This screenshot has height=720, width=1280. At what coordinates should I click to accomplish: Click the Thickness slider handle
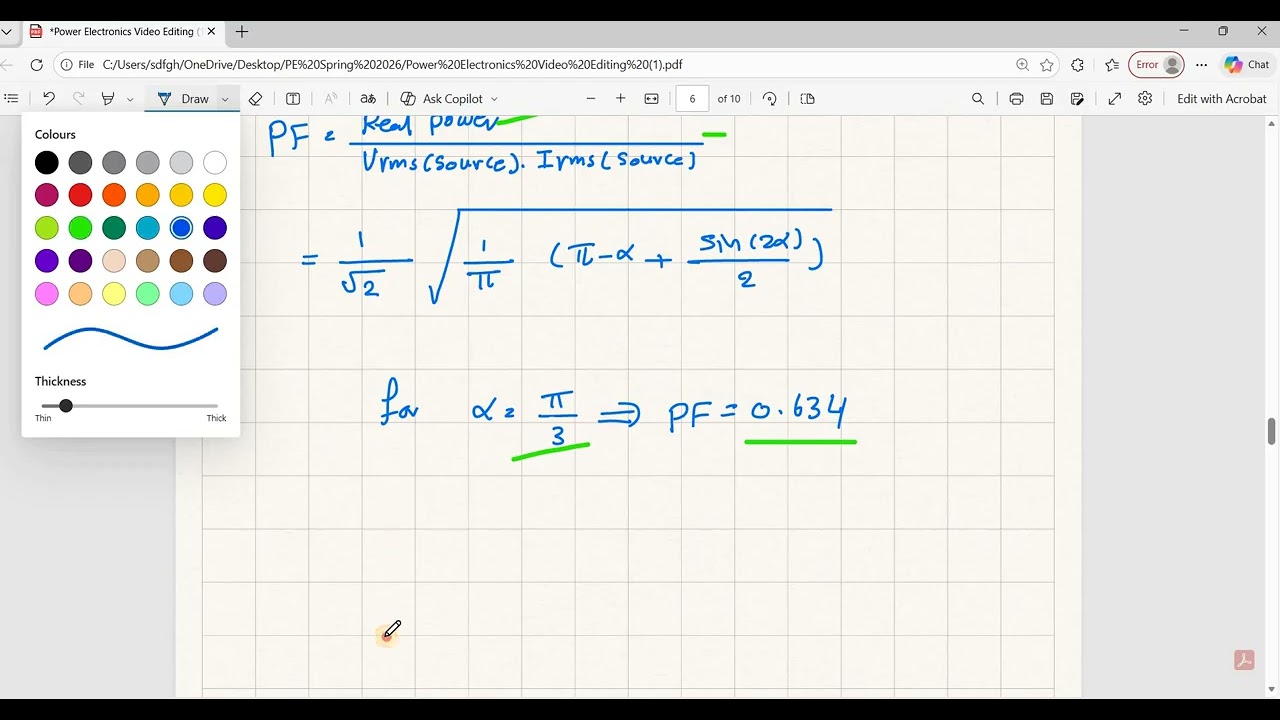pos(66,406)
